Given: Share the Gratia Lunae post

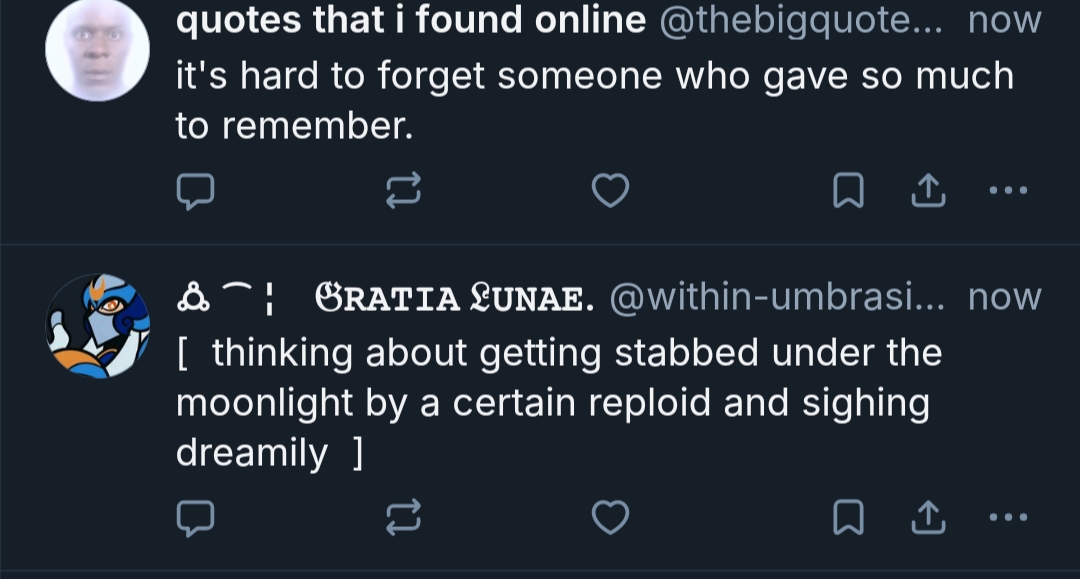Looking at the screenshot, I should [x=928, y=517].
